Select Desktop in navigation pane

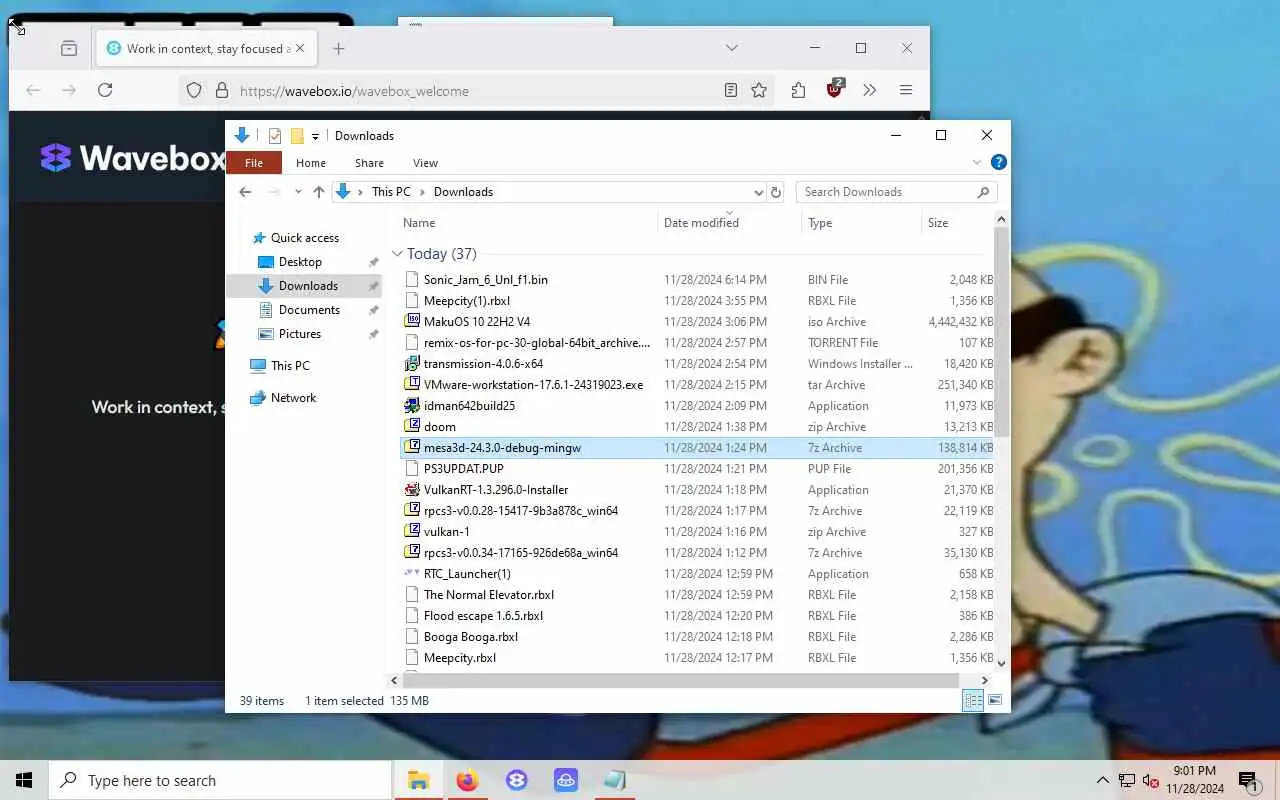click(x=300, y=262)
